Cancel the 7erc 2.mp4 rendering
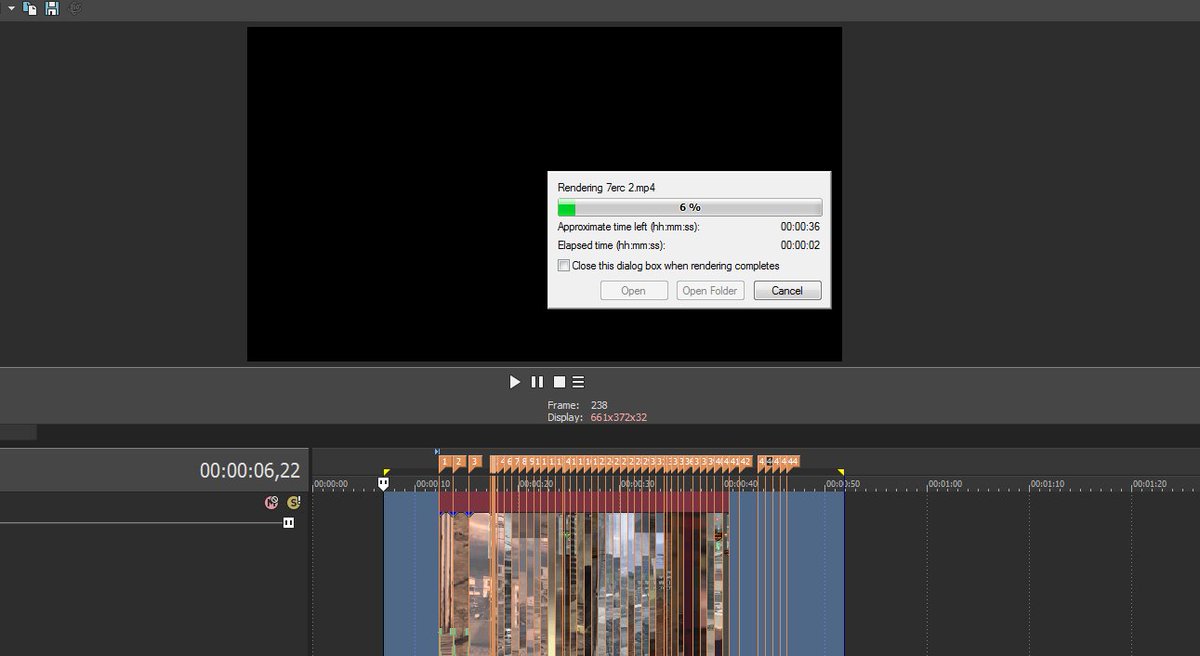The height and width of the screenshot is (656, 1200). (x=787, y=291)
